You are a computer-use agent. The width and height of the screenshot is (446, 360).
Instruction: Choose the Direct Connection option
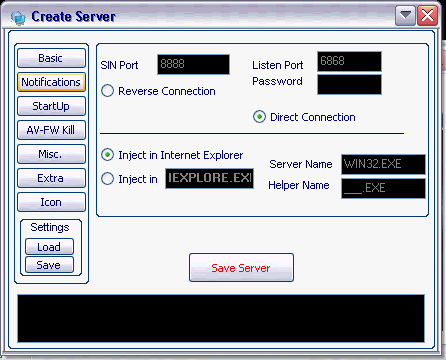coord(259,117)
